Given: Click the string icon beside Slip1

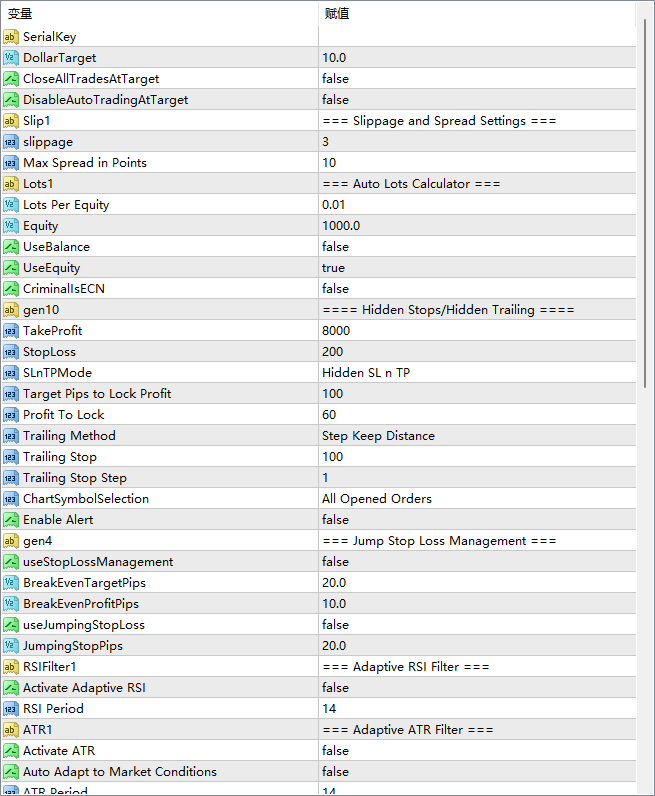Looking at the screenshot, I should pyautogui.click(x=11, y=121).
